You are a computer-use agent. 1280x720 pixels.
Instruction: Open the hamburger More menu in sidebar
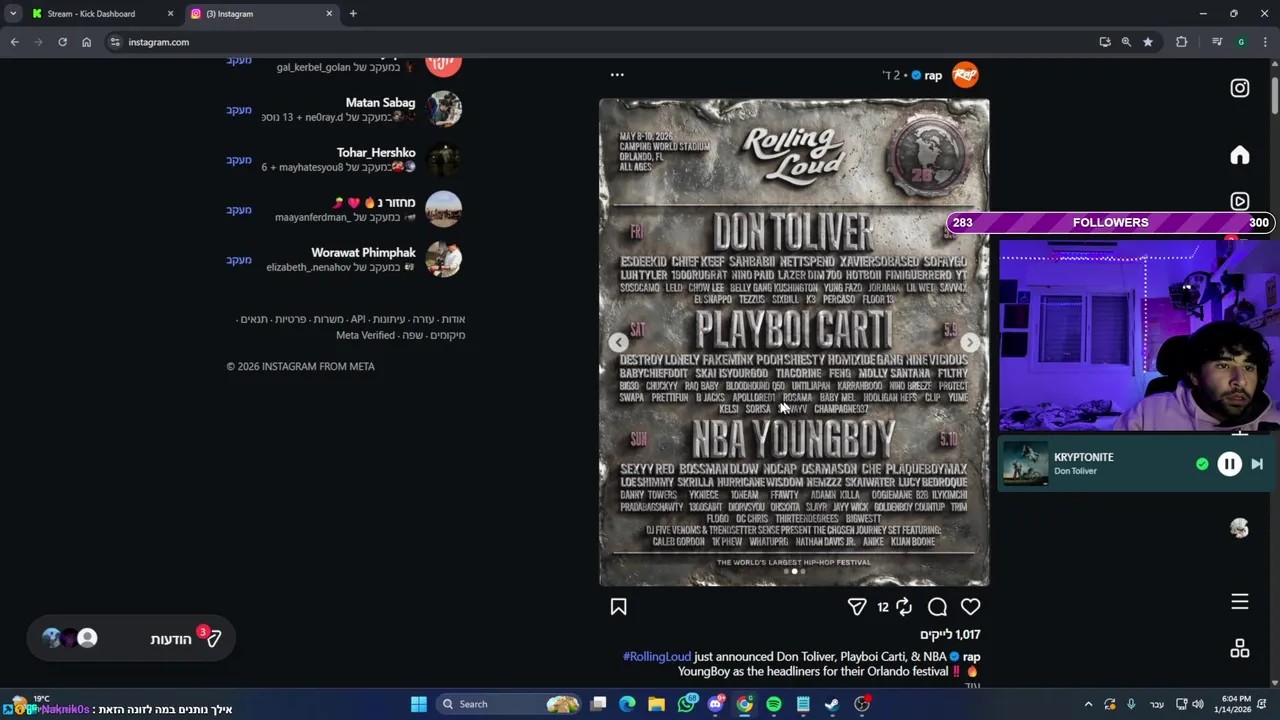coord(1239,602)
